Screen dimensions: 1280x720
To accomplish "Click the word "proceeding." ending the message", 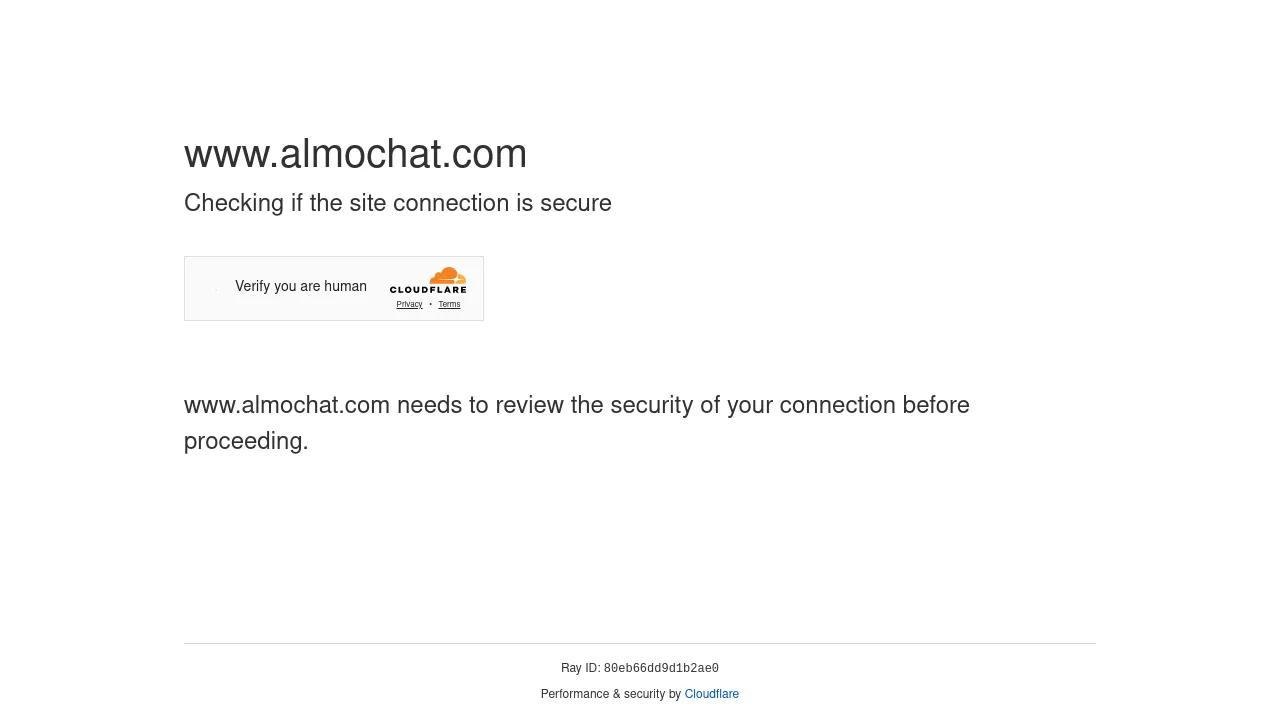I will click(x=246, y=441).
